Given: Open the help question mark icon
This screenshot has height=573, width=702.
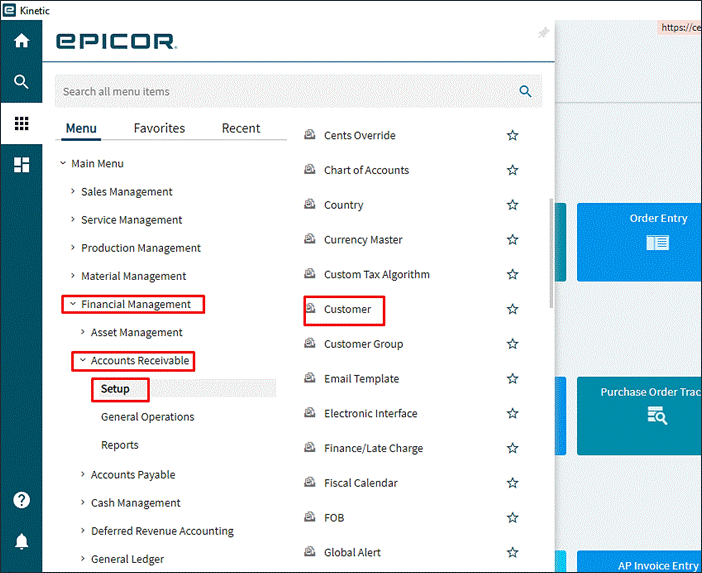Looking at the screenshot, I should click(x=21, y=500).
